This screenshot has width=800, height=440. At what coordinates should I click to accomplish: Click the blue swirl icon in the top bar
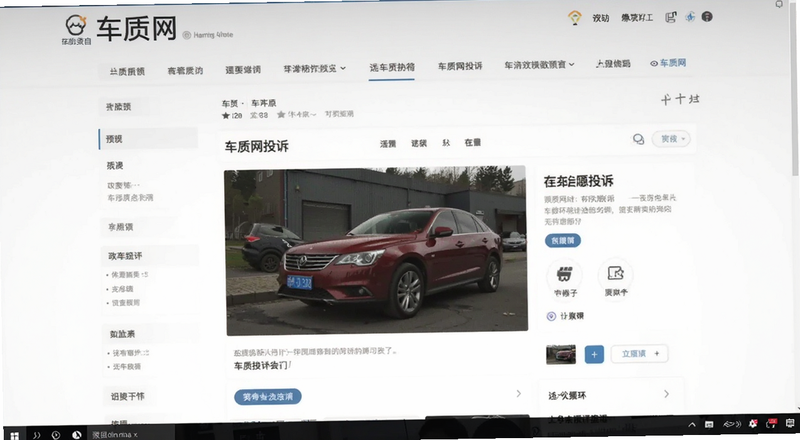coord(690,17)
